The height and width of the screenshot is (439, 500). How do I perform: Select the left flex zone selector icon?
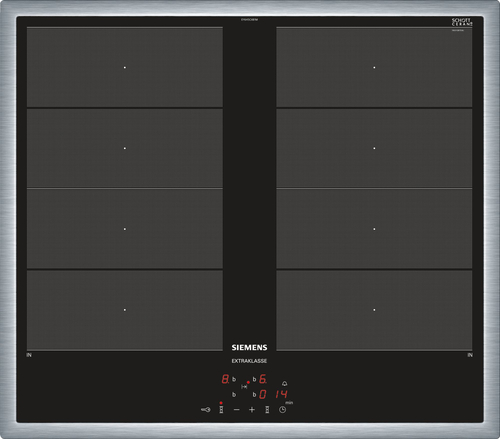point(221,410)
